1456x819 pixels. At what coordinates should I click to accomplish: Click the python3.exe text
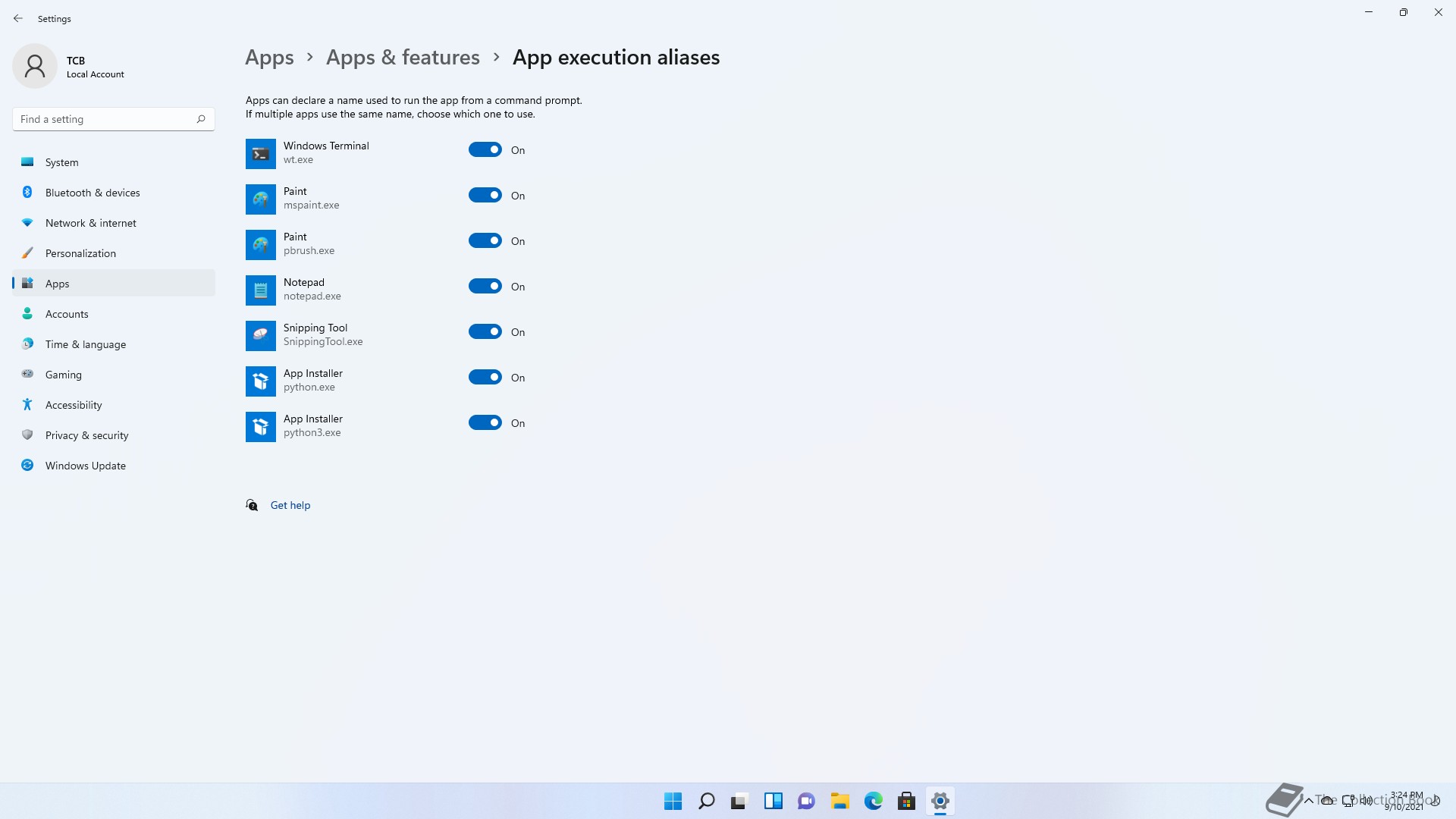click(x=312, y=433)
